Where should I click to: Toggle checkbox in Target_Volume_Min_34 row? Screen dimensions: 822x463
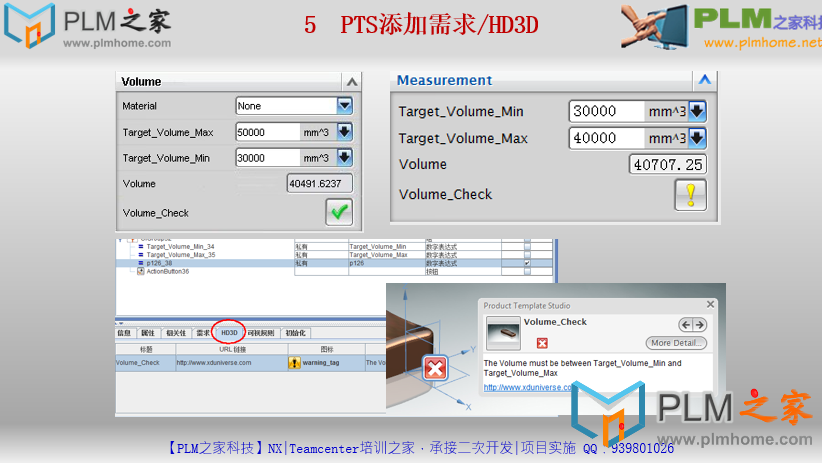click(527, 246)
